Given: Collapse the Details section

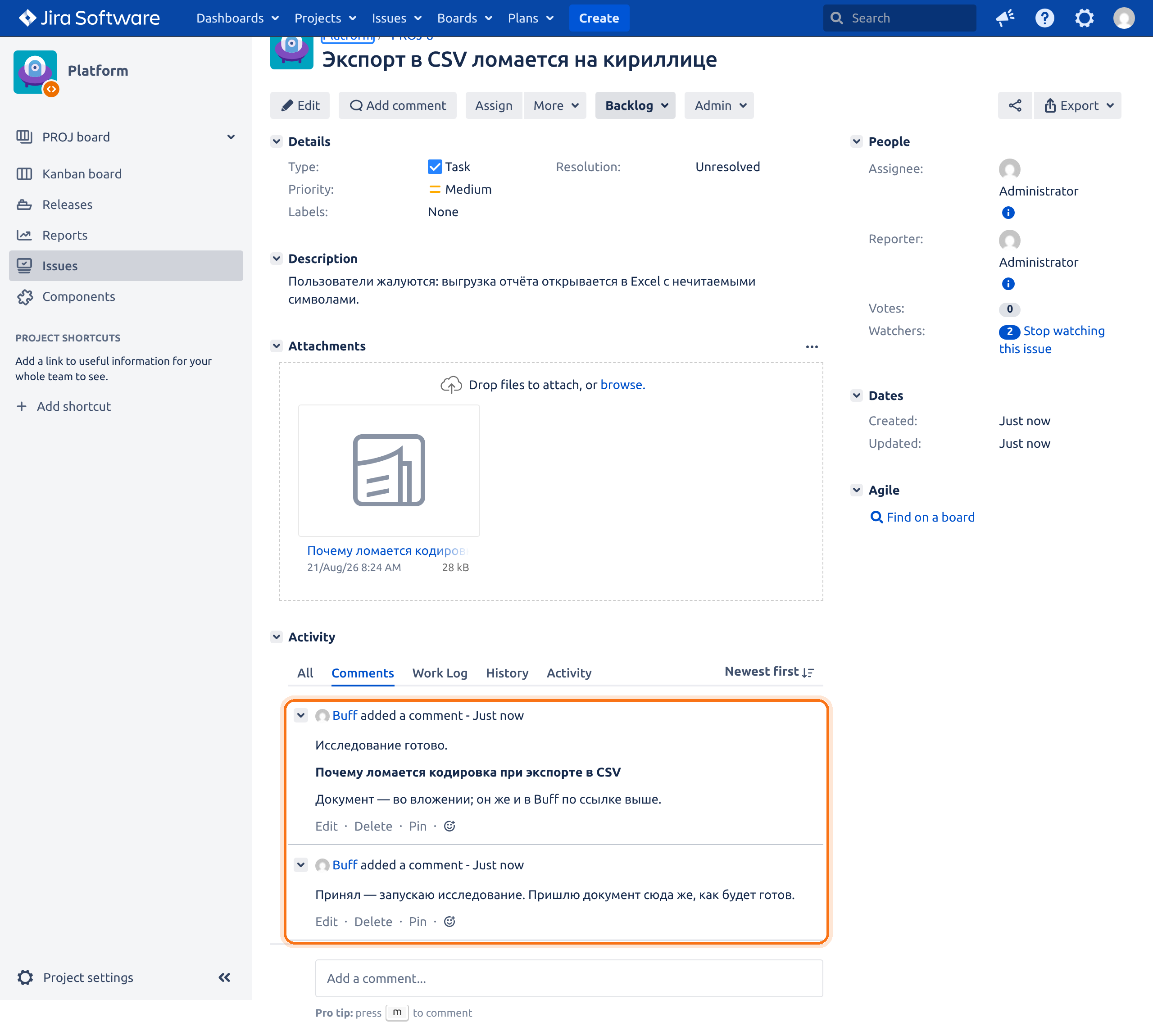Looking at the screenshot, I should (x=277, y=141).
